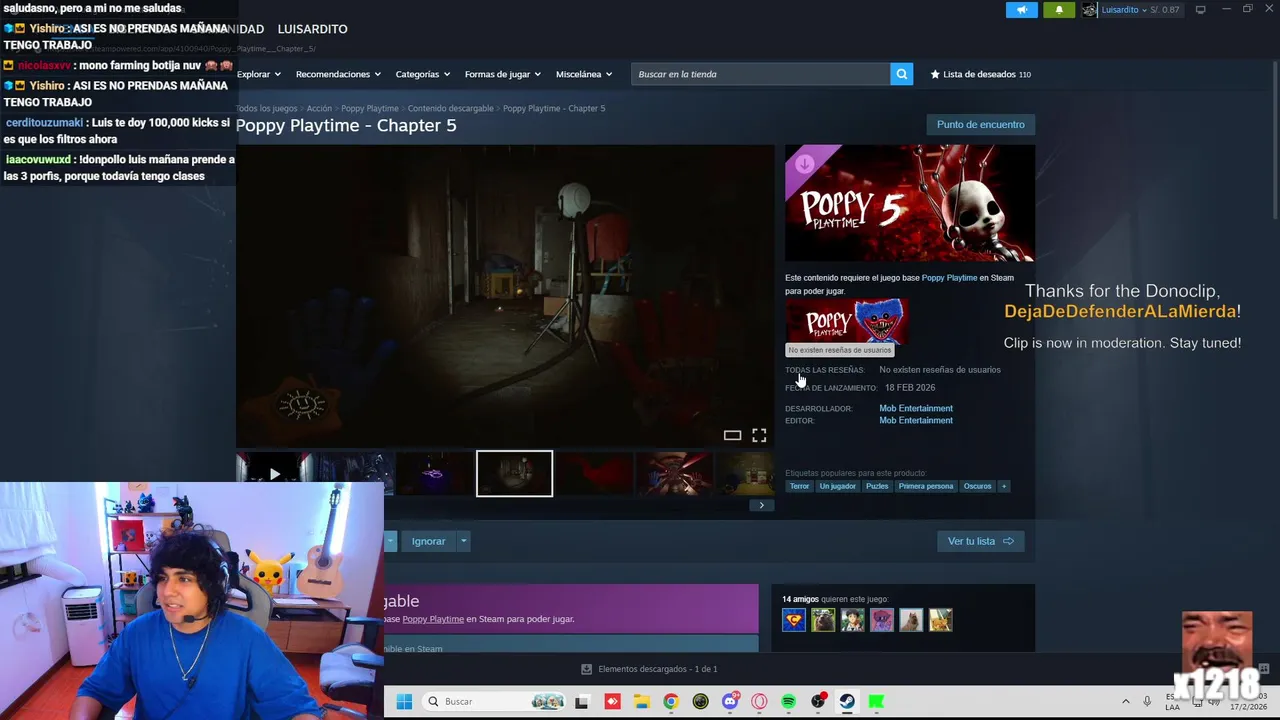
Task: Click the downloads icon beside Elementos descargados
Action: (587, 669)
